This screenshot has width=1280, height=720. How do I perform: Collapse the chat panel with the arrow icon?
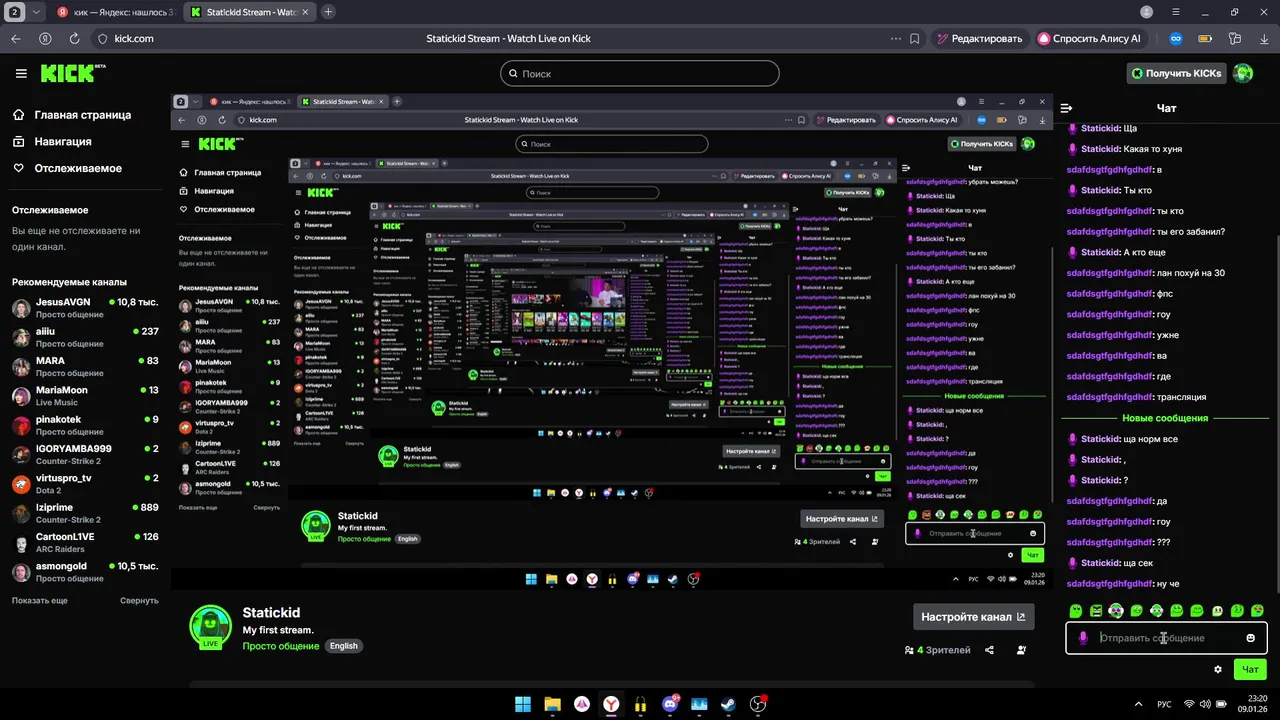tap(1067, 108)
